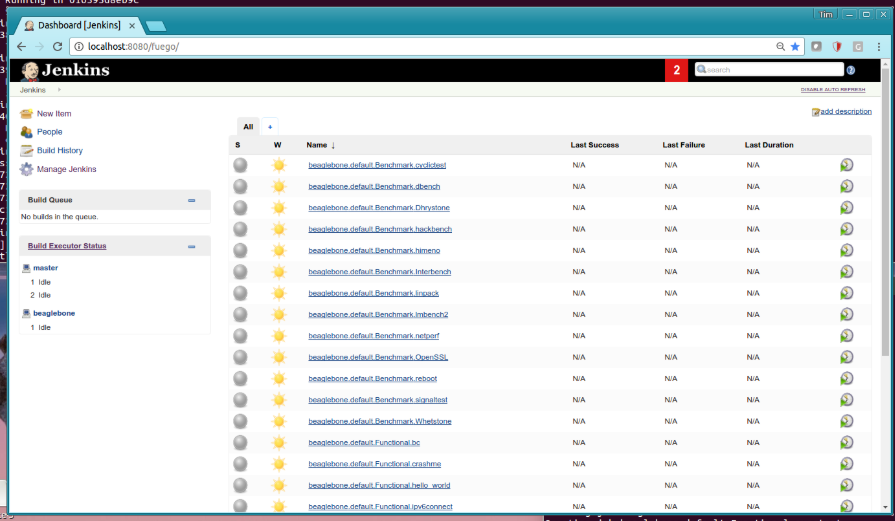Click the New Item sidebar icon
This screenshot has height=521, width=895.
pos(26,114)
